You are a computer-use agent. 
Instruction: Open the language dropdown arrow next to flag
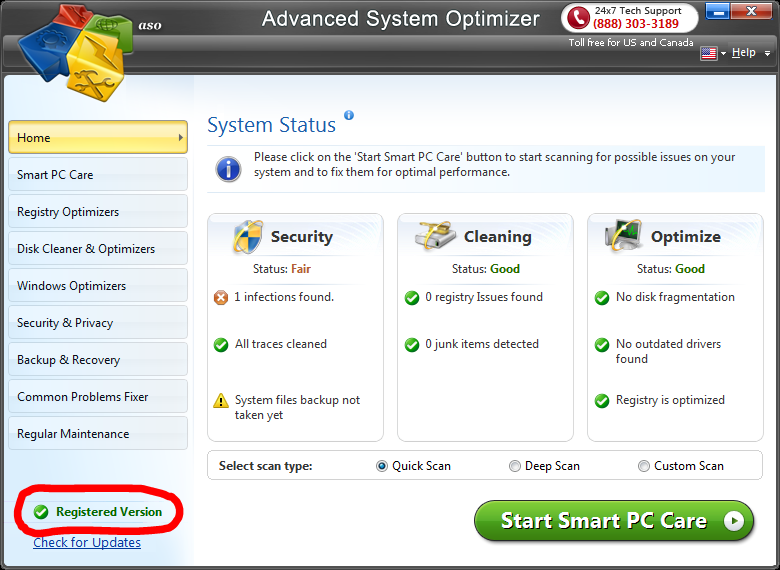723,53
